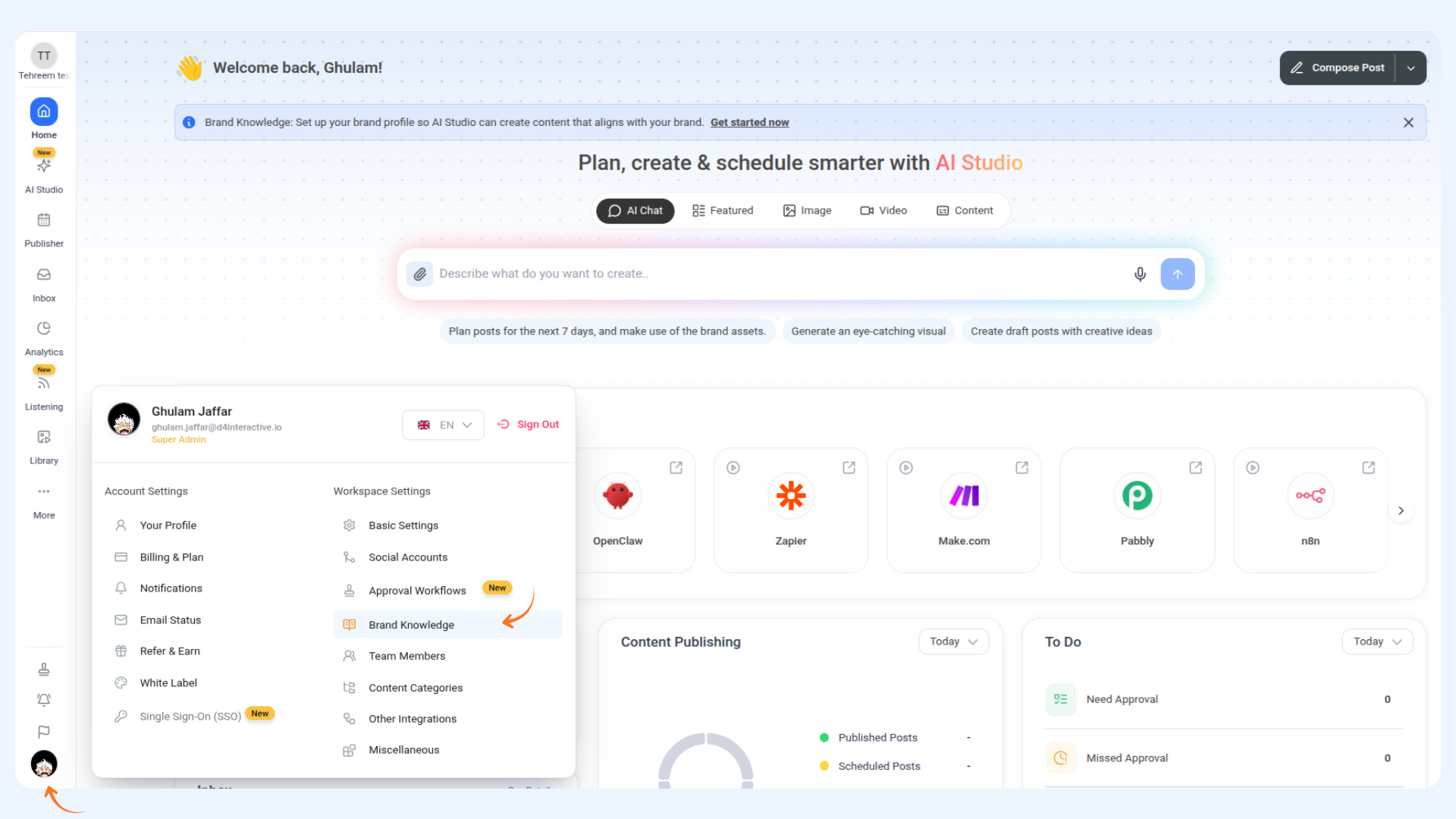Follow the Get started now link
Viewport: 1456px width, 819px height.
749,122
